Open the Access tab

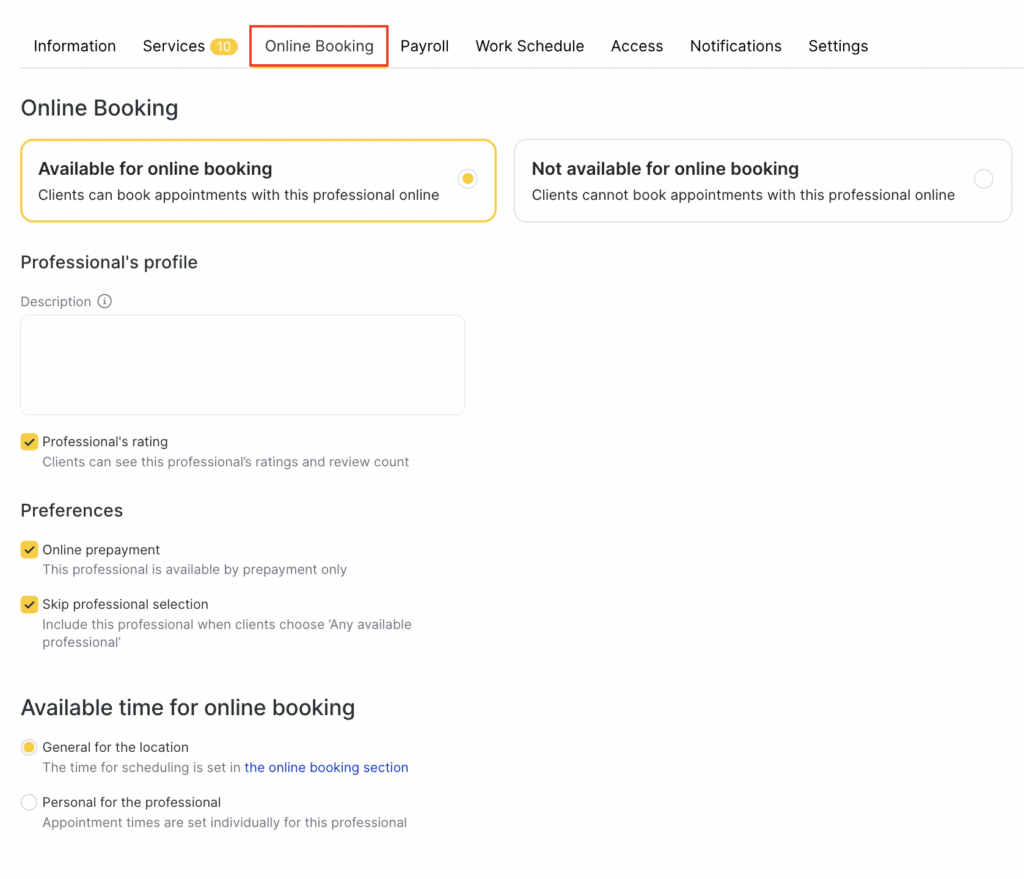tap(637, 46)
